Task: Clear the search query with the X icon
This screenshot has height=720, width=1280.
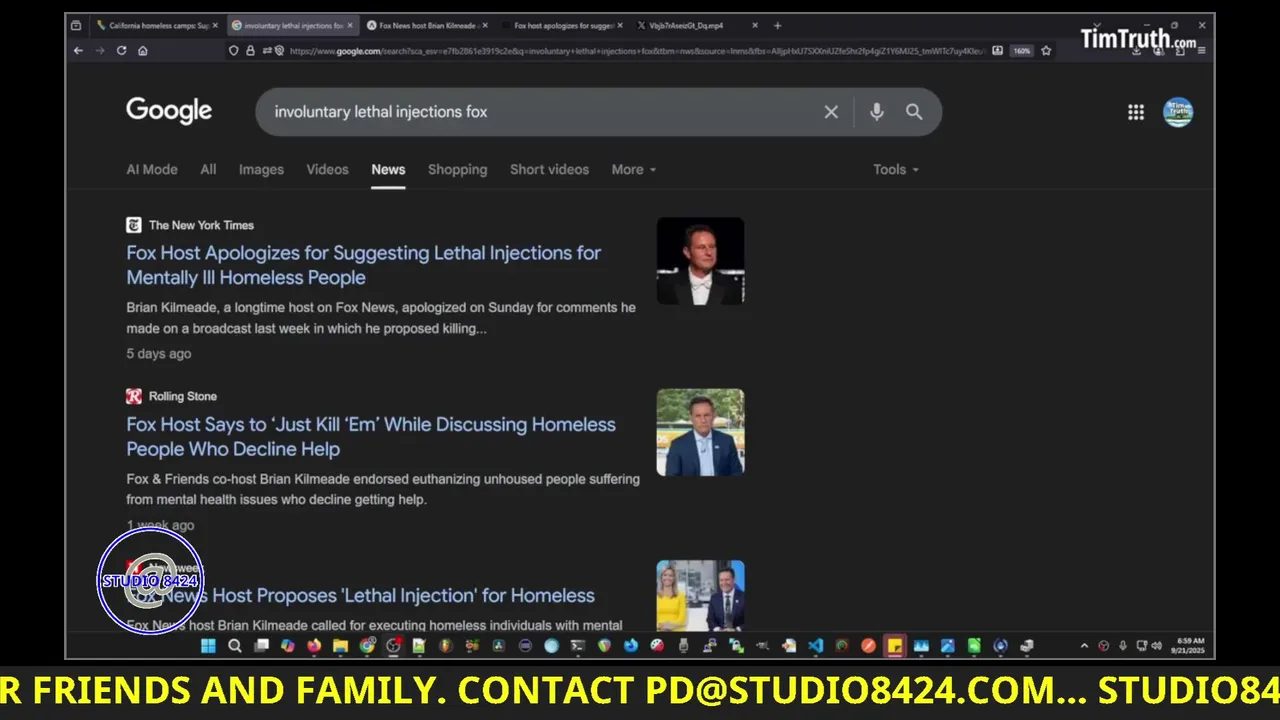Action: point(831,112)
